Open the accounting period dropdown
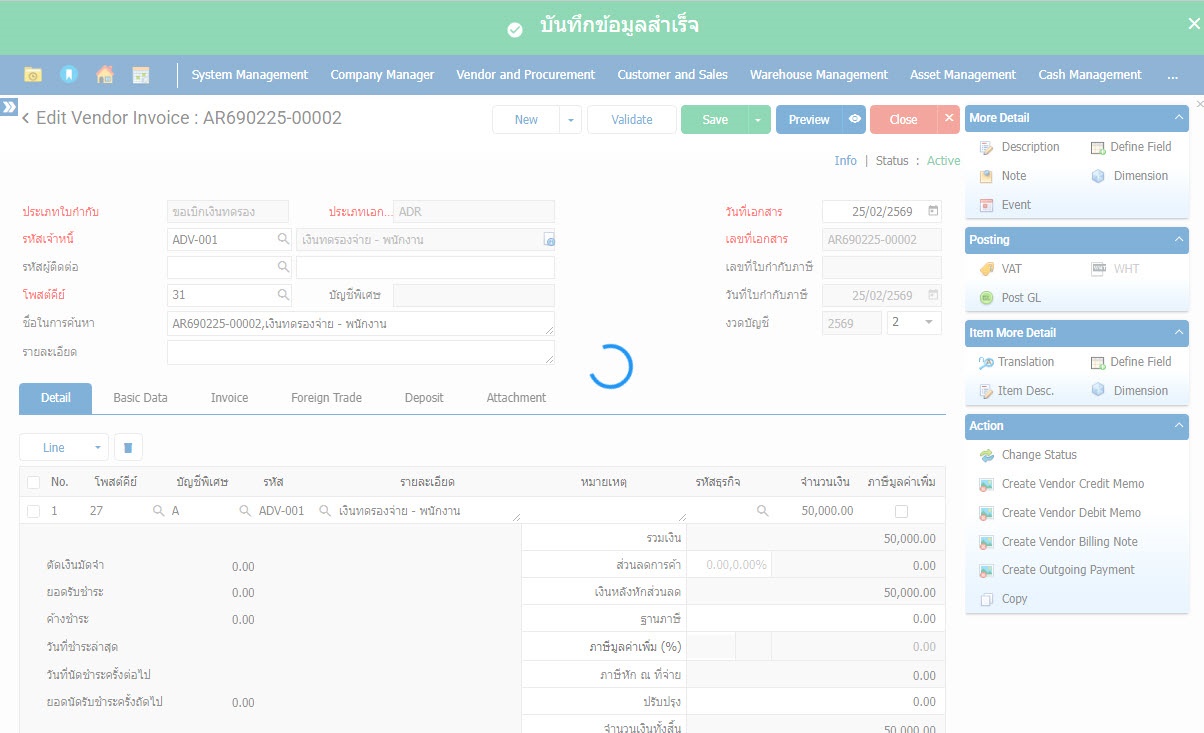Image resolution: width=1204 pixels, height=733 pixels. click(914, 323)
